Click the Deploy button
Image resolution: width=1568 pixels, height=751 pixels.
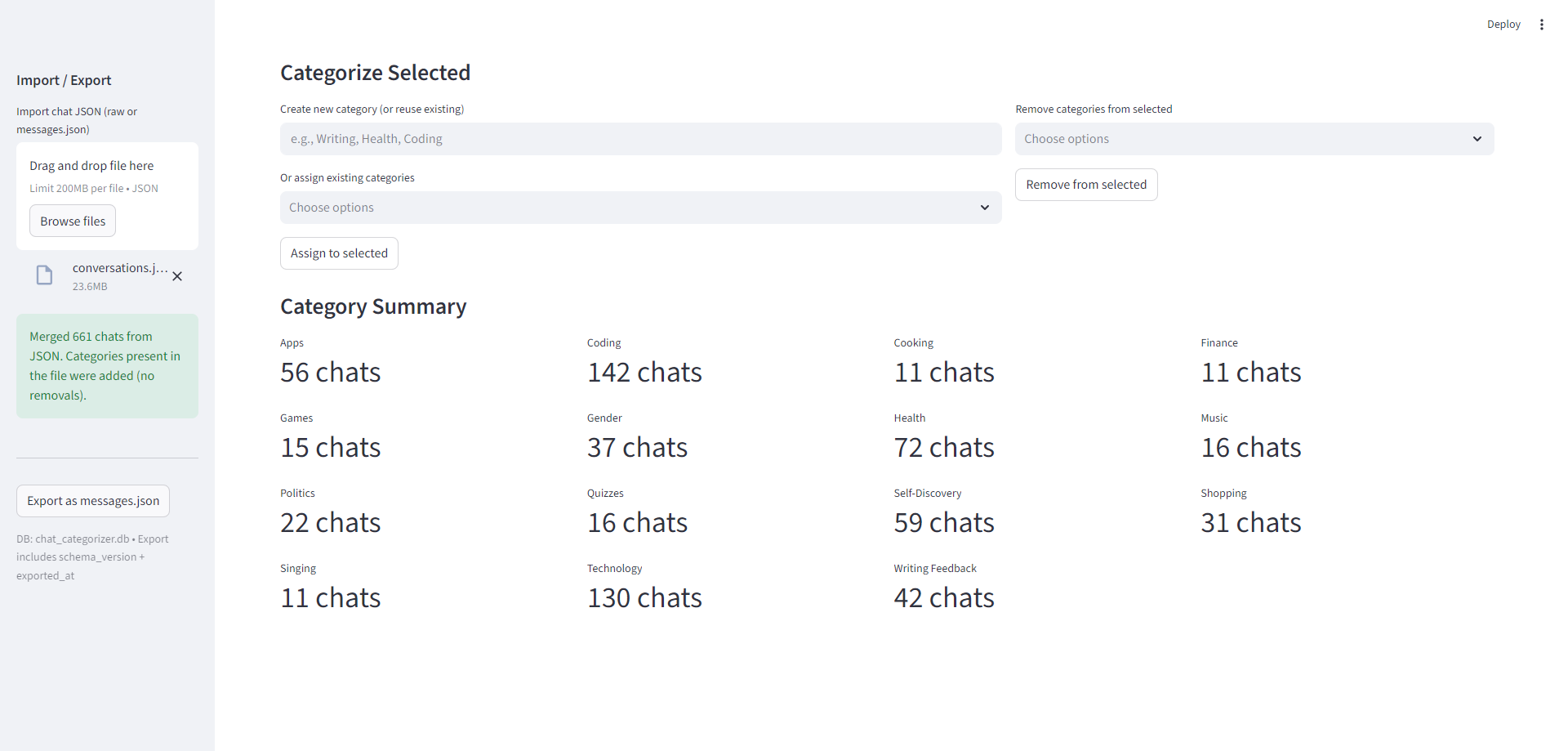1503,25
